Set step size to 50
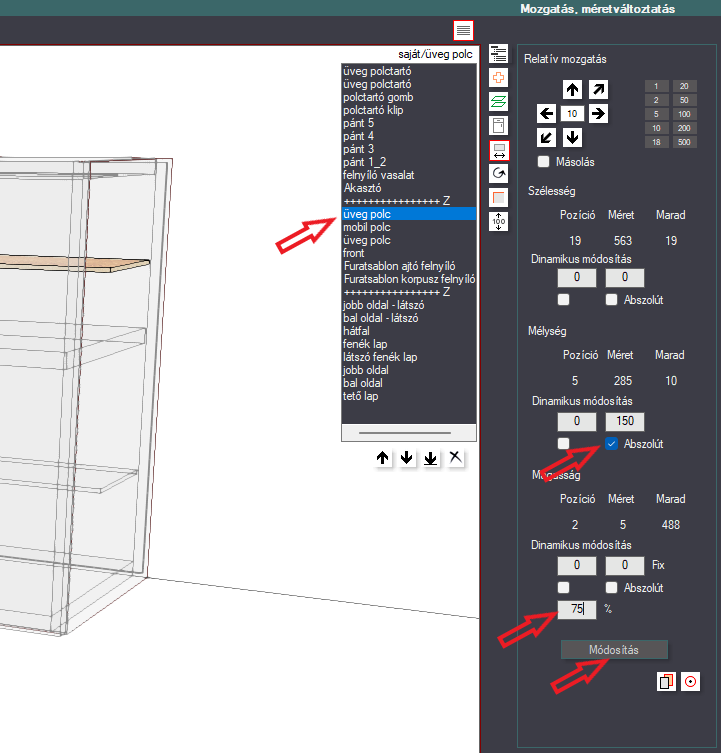The height and width of the screenshot is (753, 721). click(684, 100)
